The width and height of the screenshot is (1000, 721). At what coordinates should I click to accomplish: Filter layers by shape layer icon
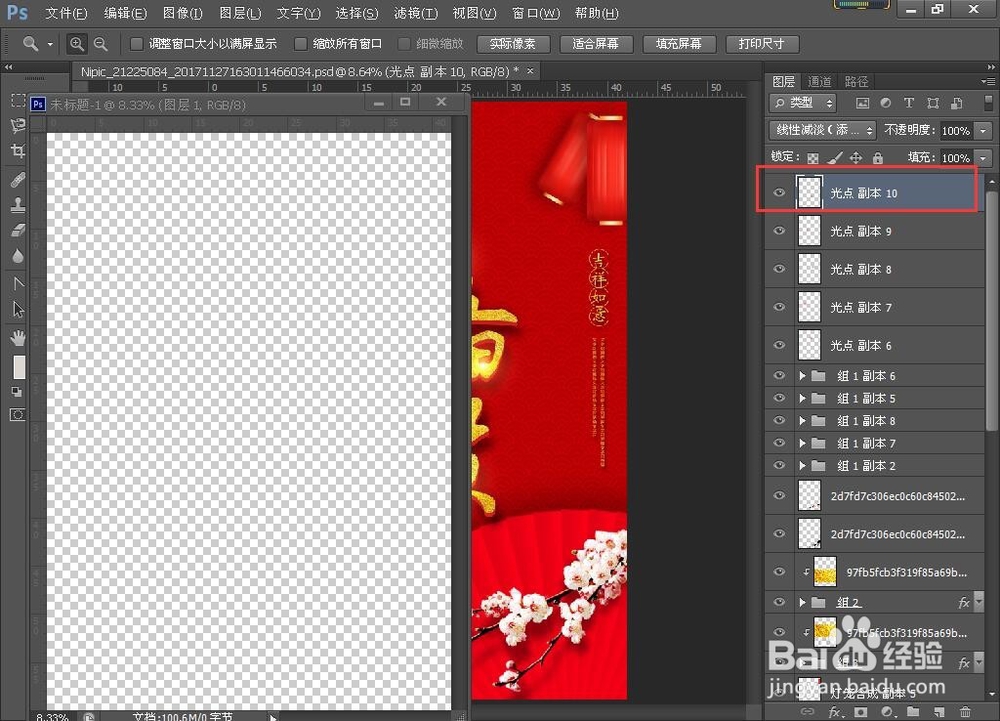[x=932, y=103]
